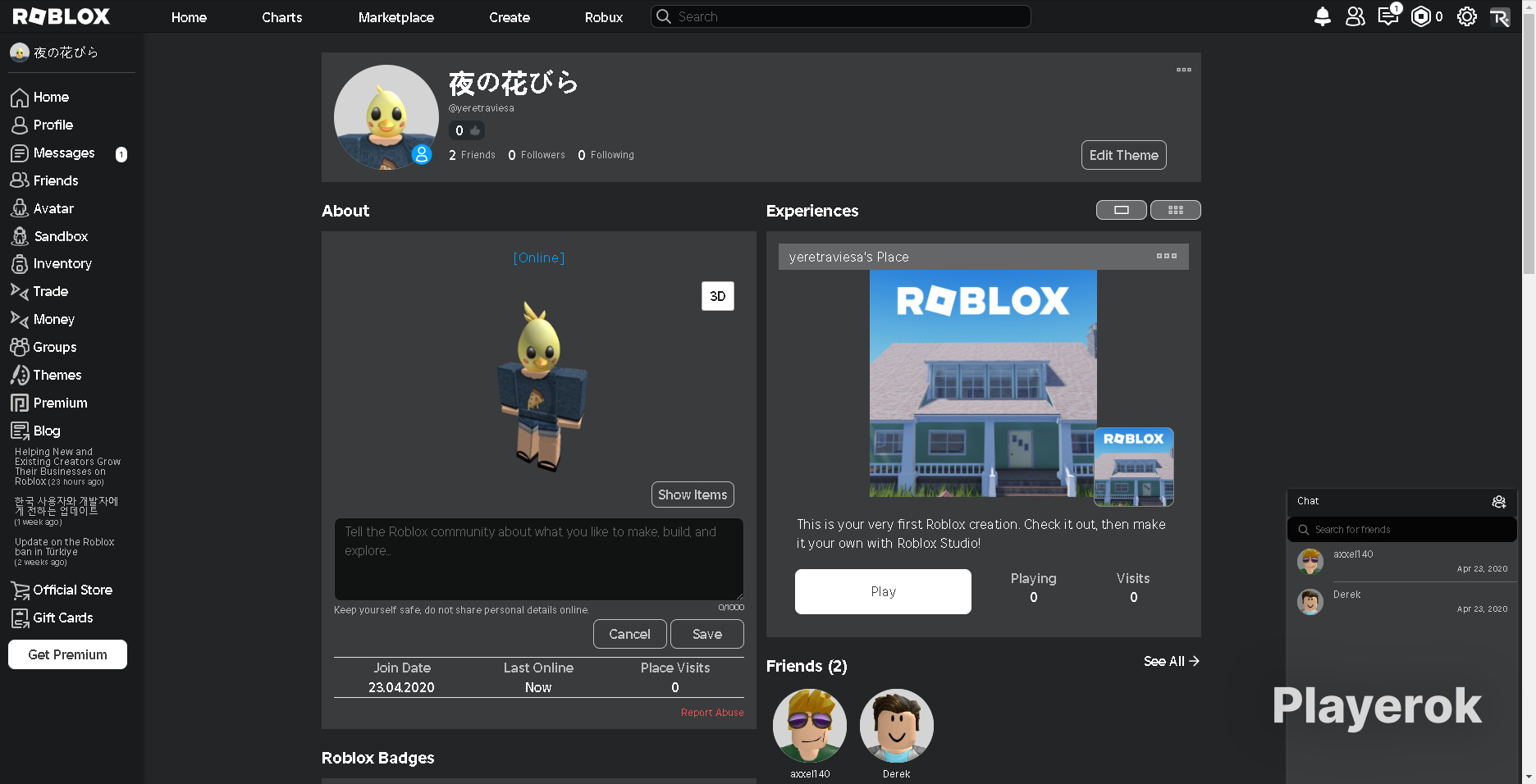Viewport: 1536px width, 784px height.
Task: Click the 2 Friends count
Action: [472, 155]
